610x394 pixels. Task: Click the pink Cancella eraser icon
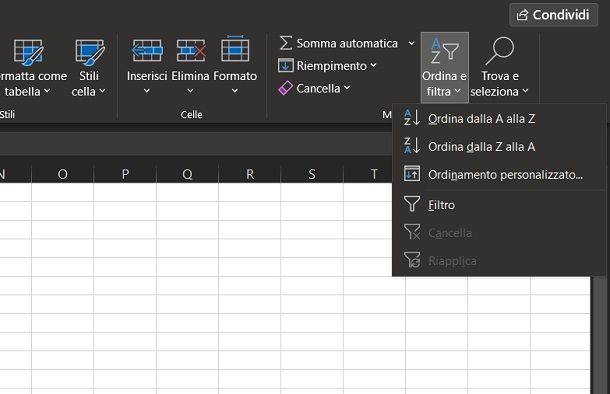[286, 88]
